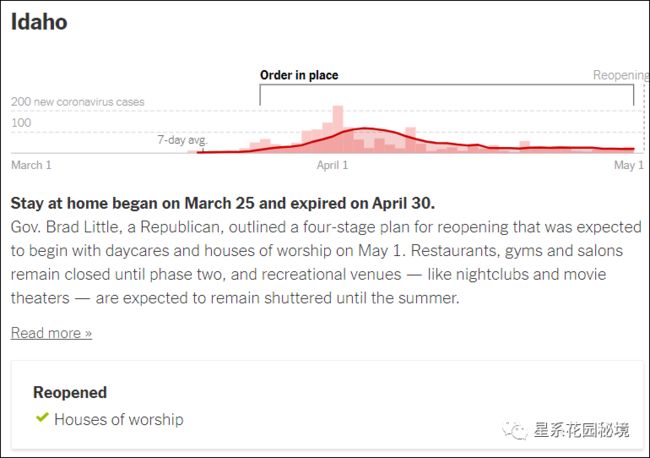Screen dimensions: 650x458
Task: Click the bold stay at home dates headline
Action: click(223, 203)
